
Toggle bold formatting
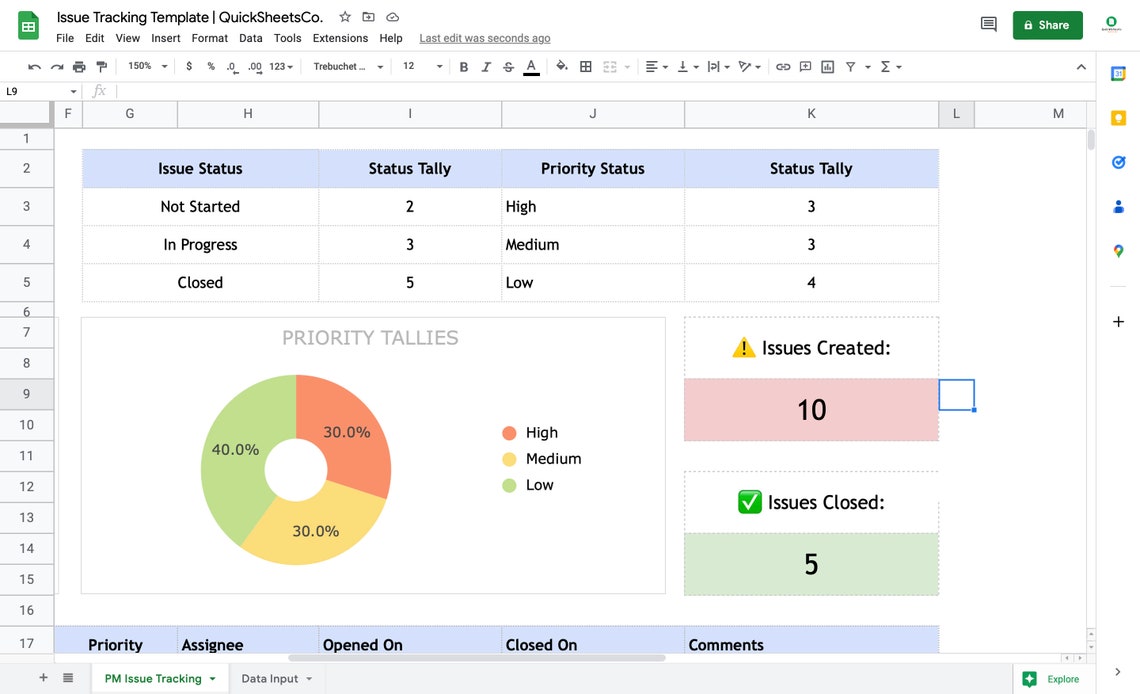pos(464,67)
